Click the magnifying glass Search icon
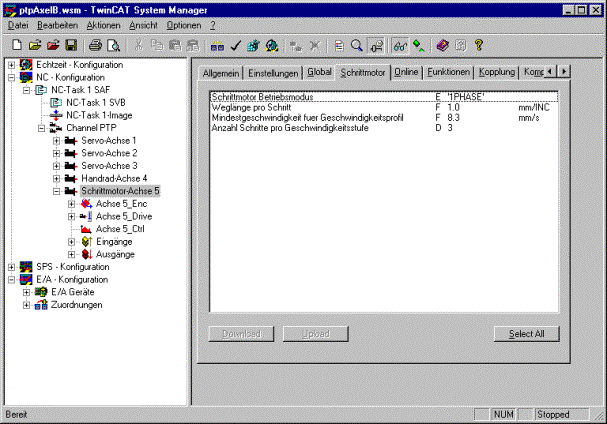Image resolution: width=607 pixels, height=424 pixels. coord(357,46)
